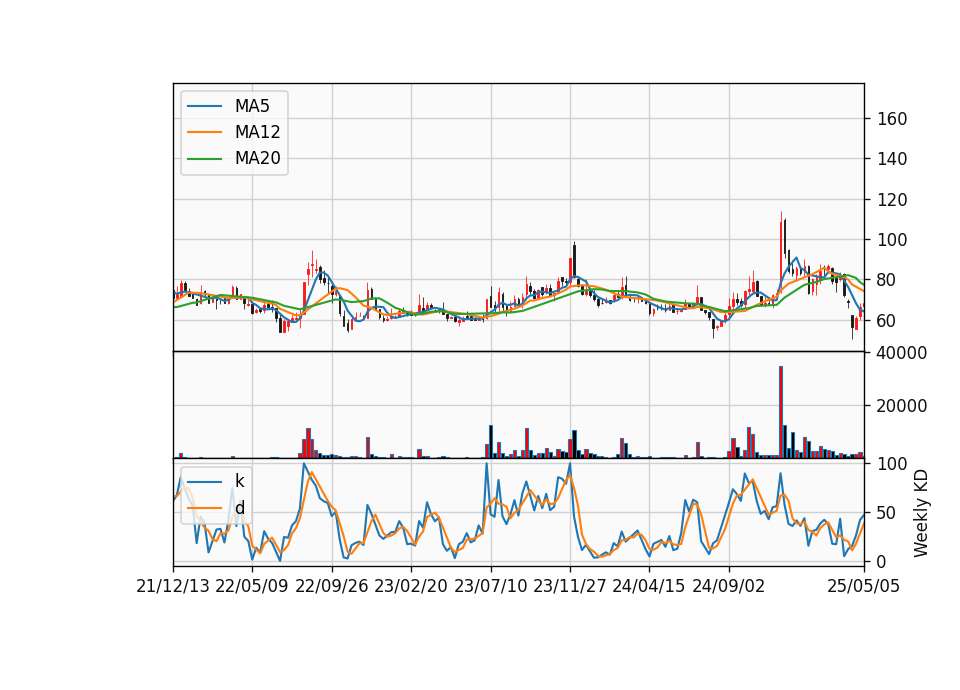This screenshot has height=690, width=960.
Task: Click the d legend label
Action: 239,508
